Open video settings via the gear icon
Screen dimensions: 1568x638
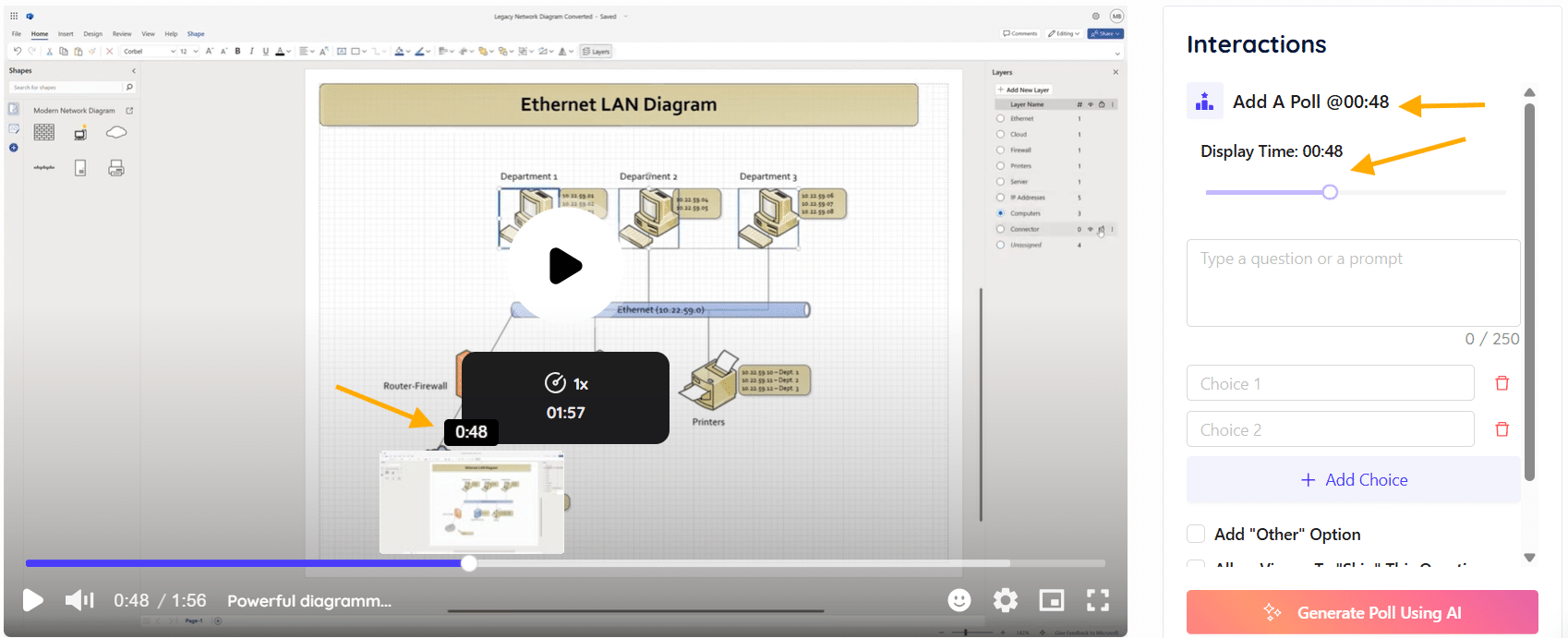pos(1005,600)
